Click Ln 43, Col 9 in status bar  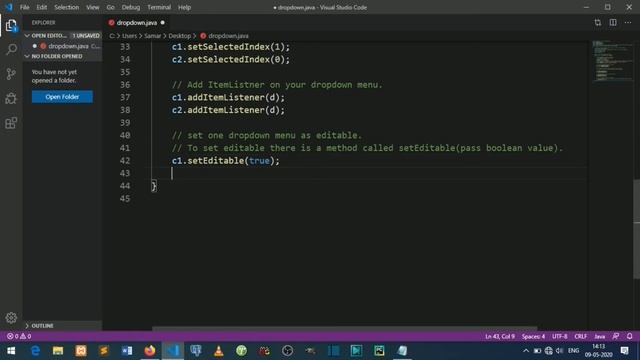pos(500,336)
